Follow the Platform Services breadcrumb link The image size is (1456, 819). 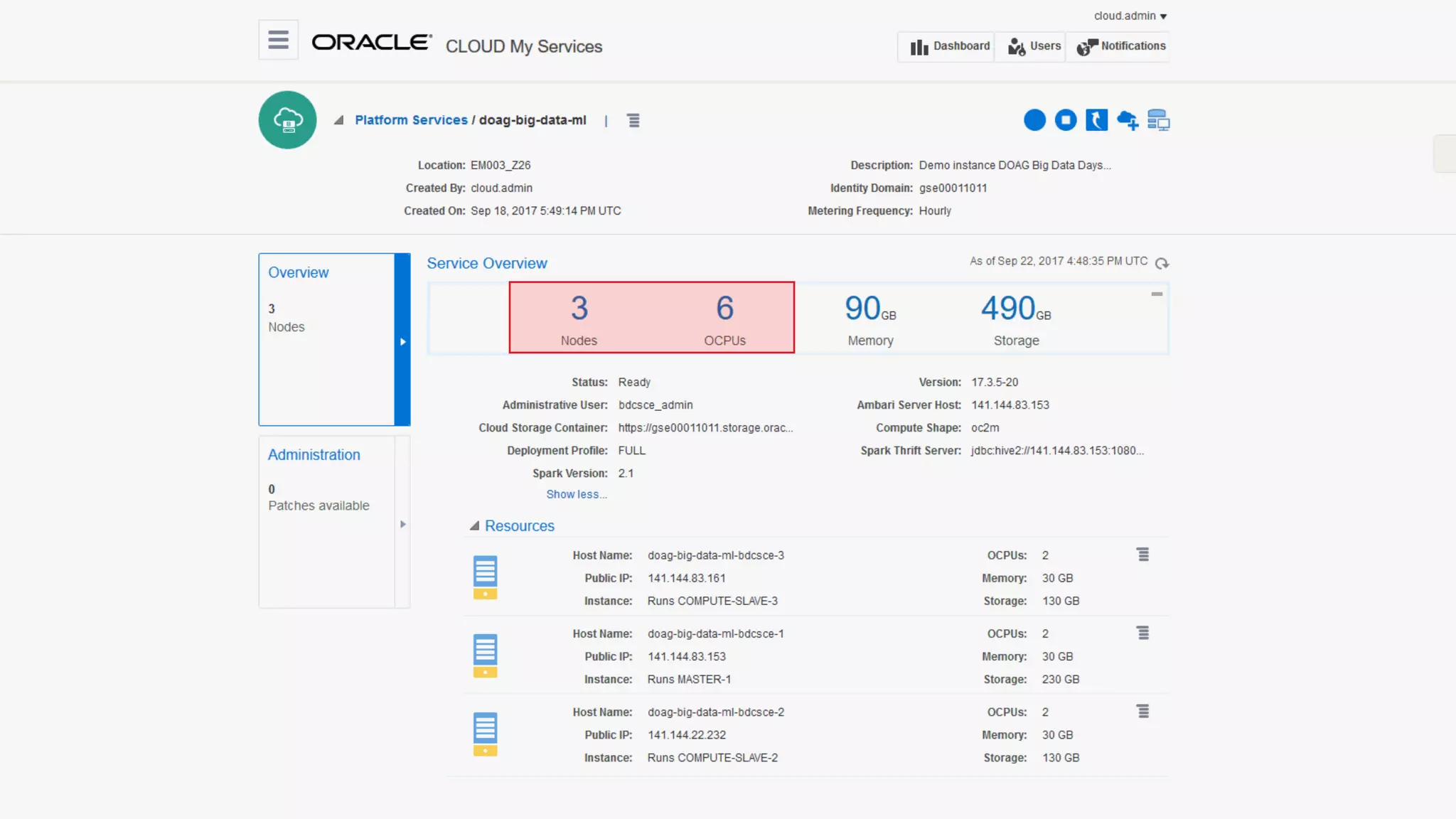tap(411, 120)
